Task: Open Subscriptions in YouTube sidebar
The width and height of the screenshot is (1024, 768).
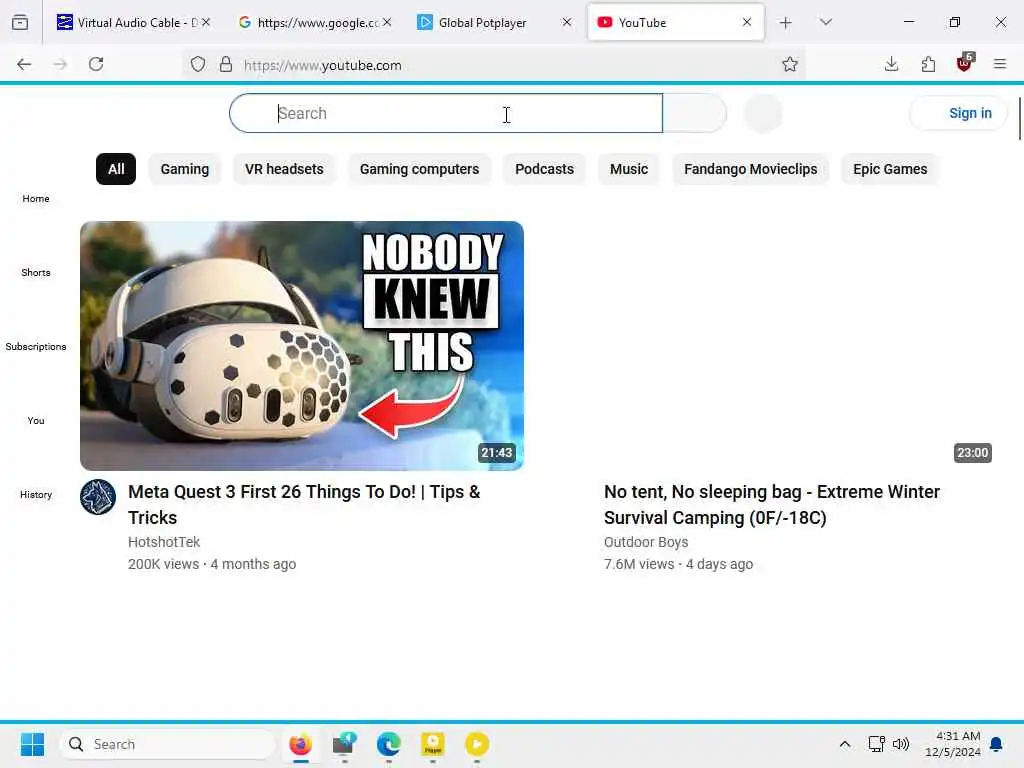Action: pos(36,346)
